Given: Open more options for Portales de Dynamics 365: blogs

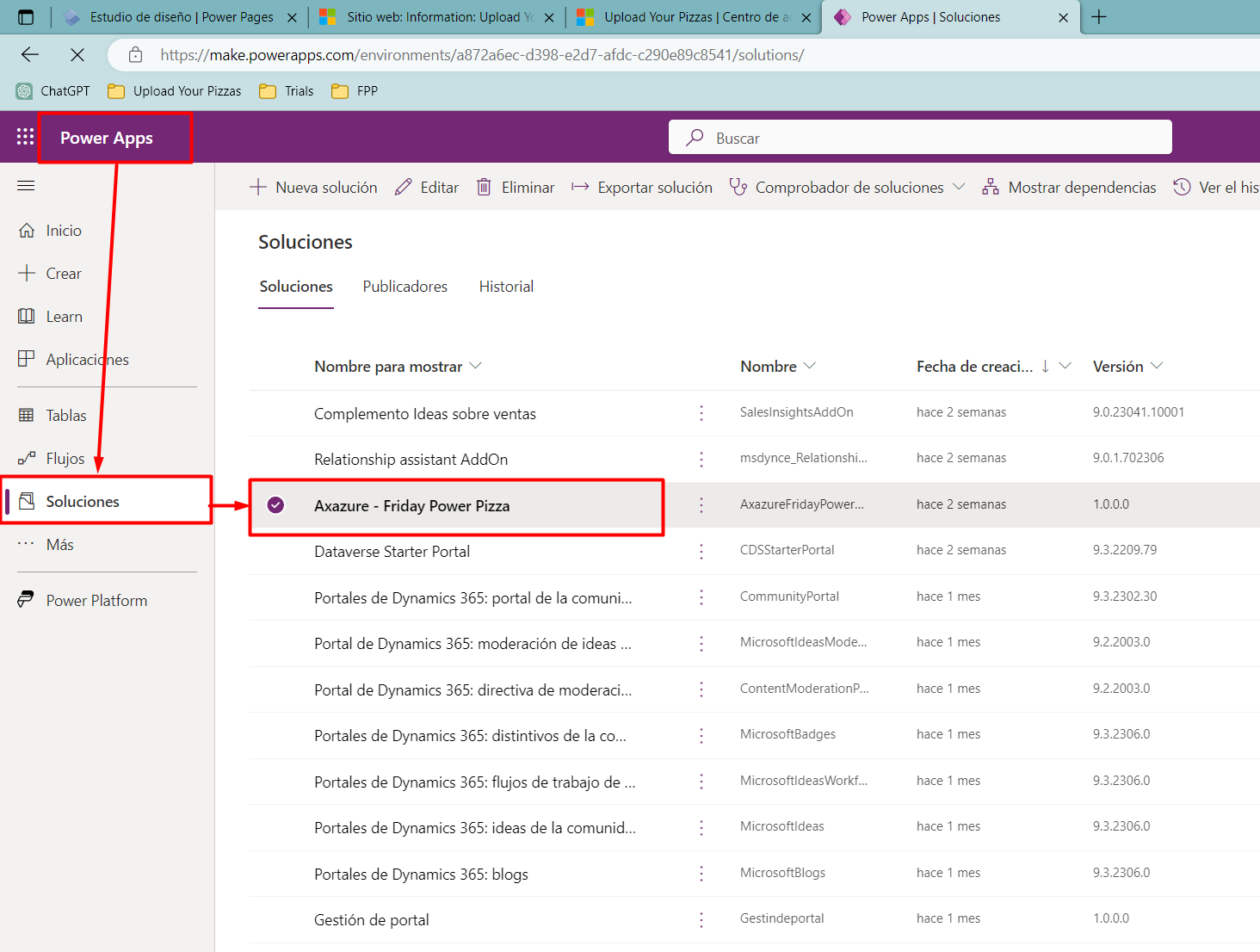Looking at the screenshot, I should click(701, 874).
